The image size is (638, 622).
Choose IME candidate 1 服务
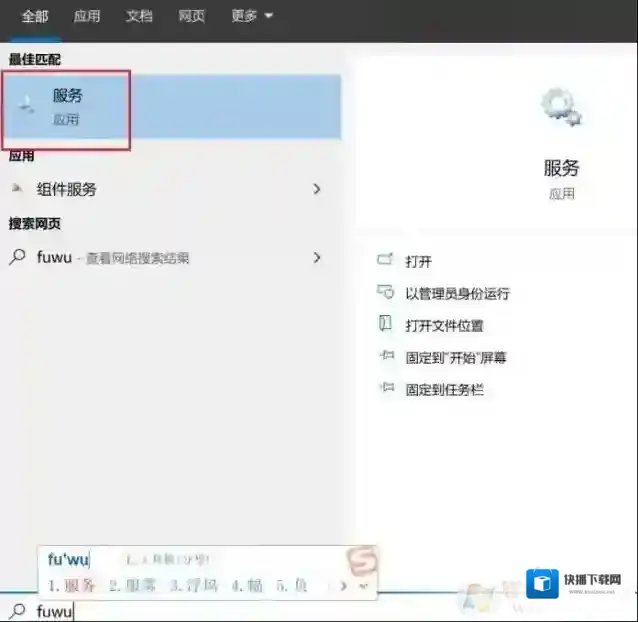73,585
